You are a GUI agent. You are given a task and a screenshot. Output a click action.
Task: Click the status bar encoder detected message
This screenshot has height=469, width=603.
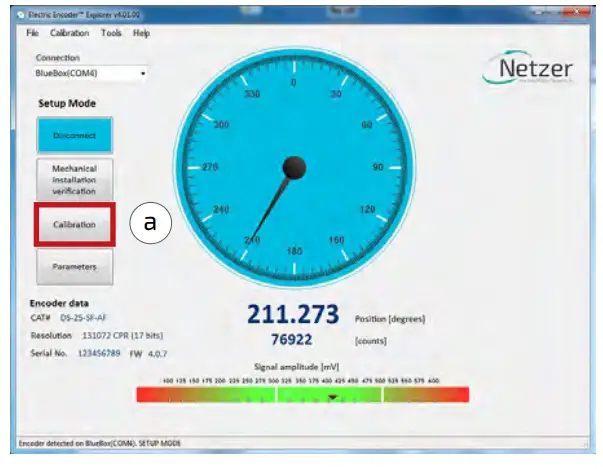[x=100, y=443]
